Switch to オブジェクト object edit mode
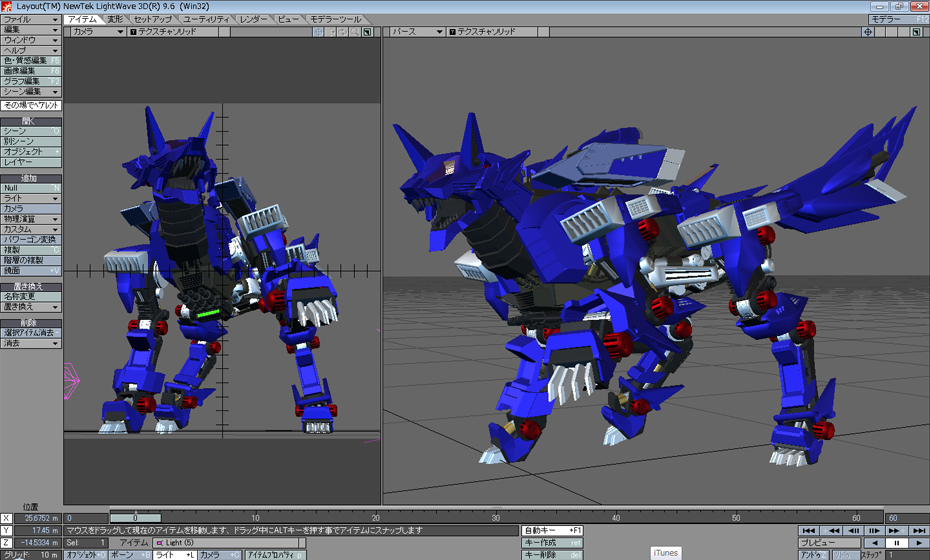 coord(85,555)
